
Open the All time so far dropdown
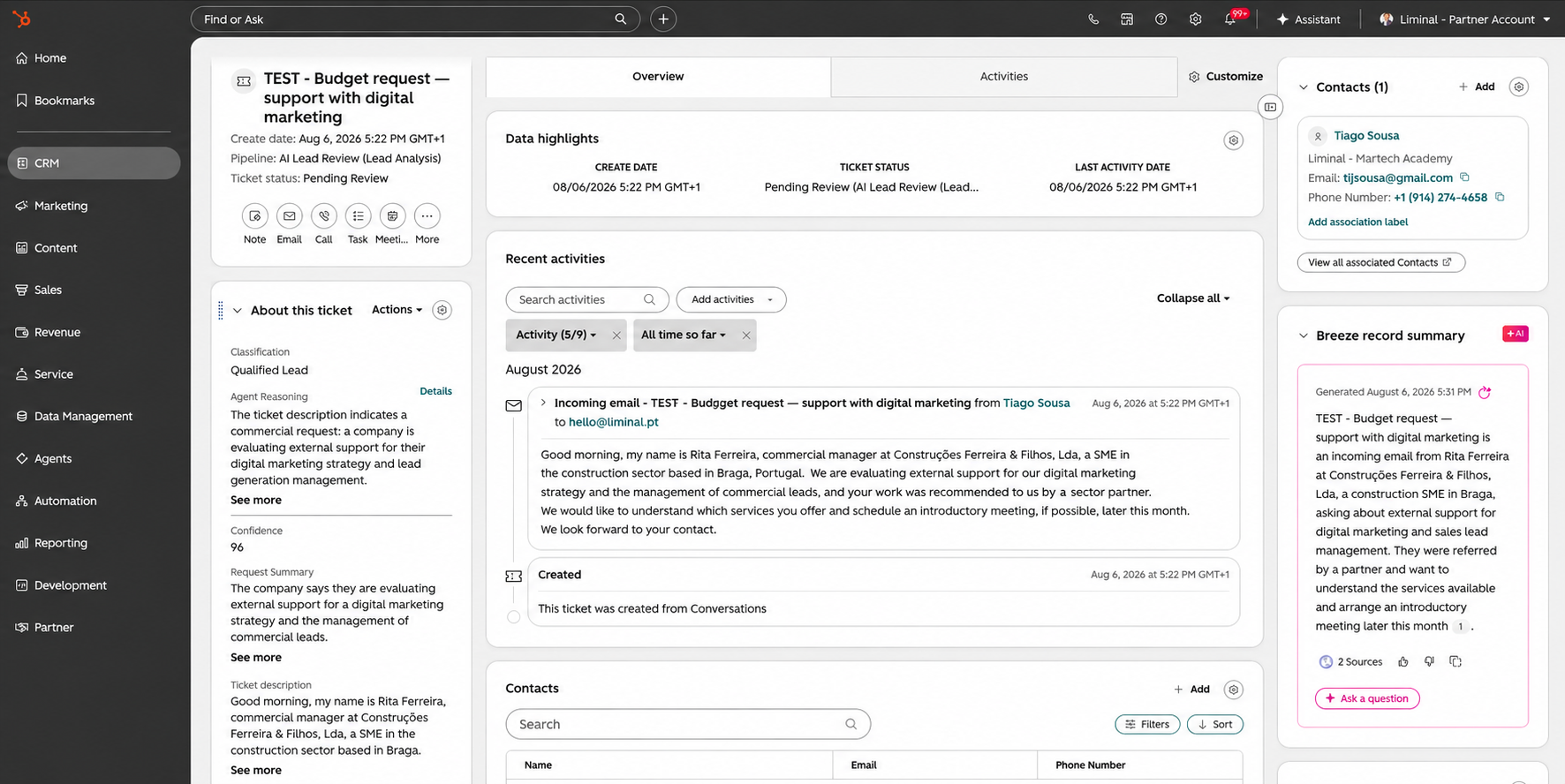tap(684, 335)
